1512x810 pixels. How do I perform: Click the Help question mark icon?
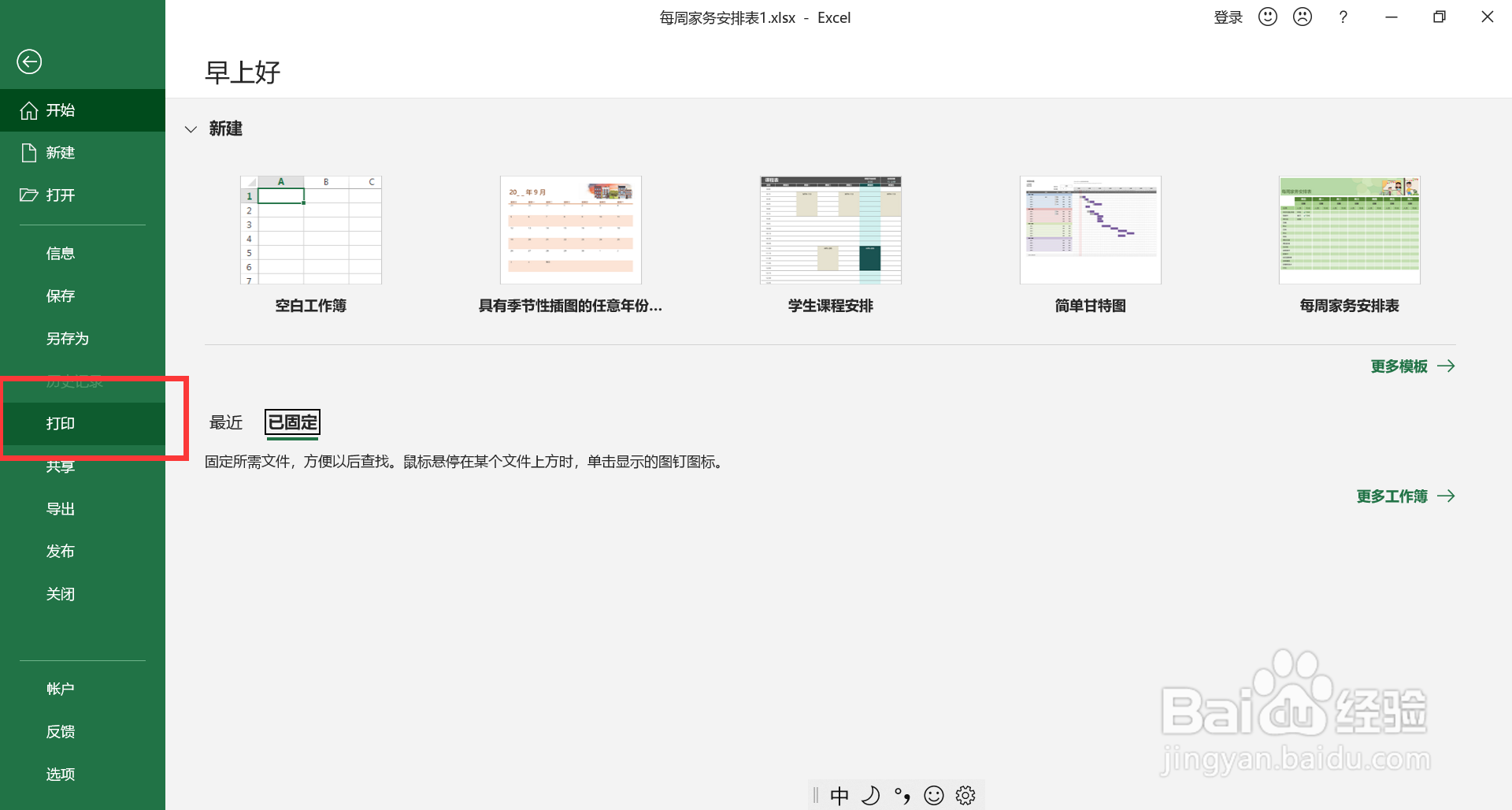coord(1343,17)
